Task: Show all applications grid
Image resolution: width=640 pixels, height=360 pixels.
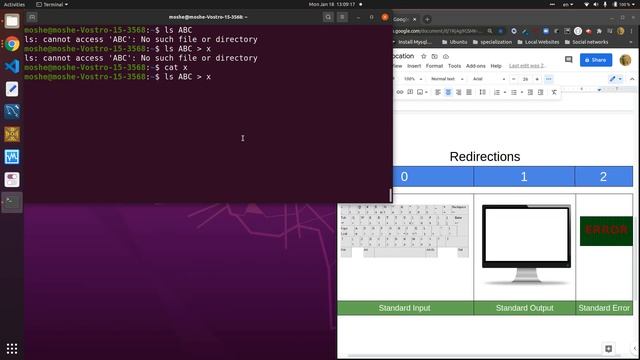Action: [12, 348]
